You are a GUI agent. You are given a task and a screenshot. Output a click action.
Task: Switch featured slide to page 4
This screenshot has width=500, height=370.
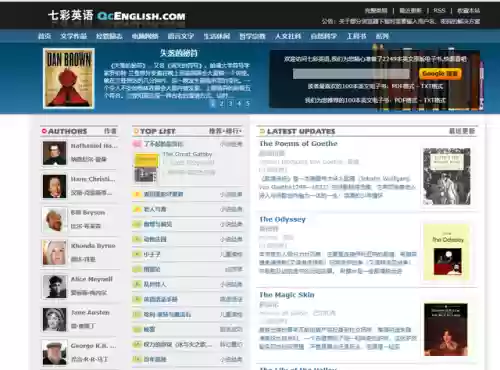tap(239, 104)
